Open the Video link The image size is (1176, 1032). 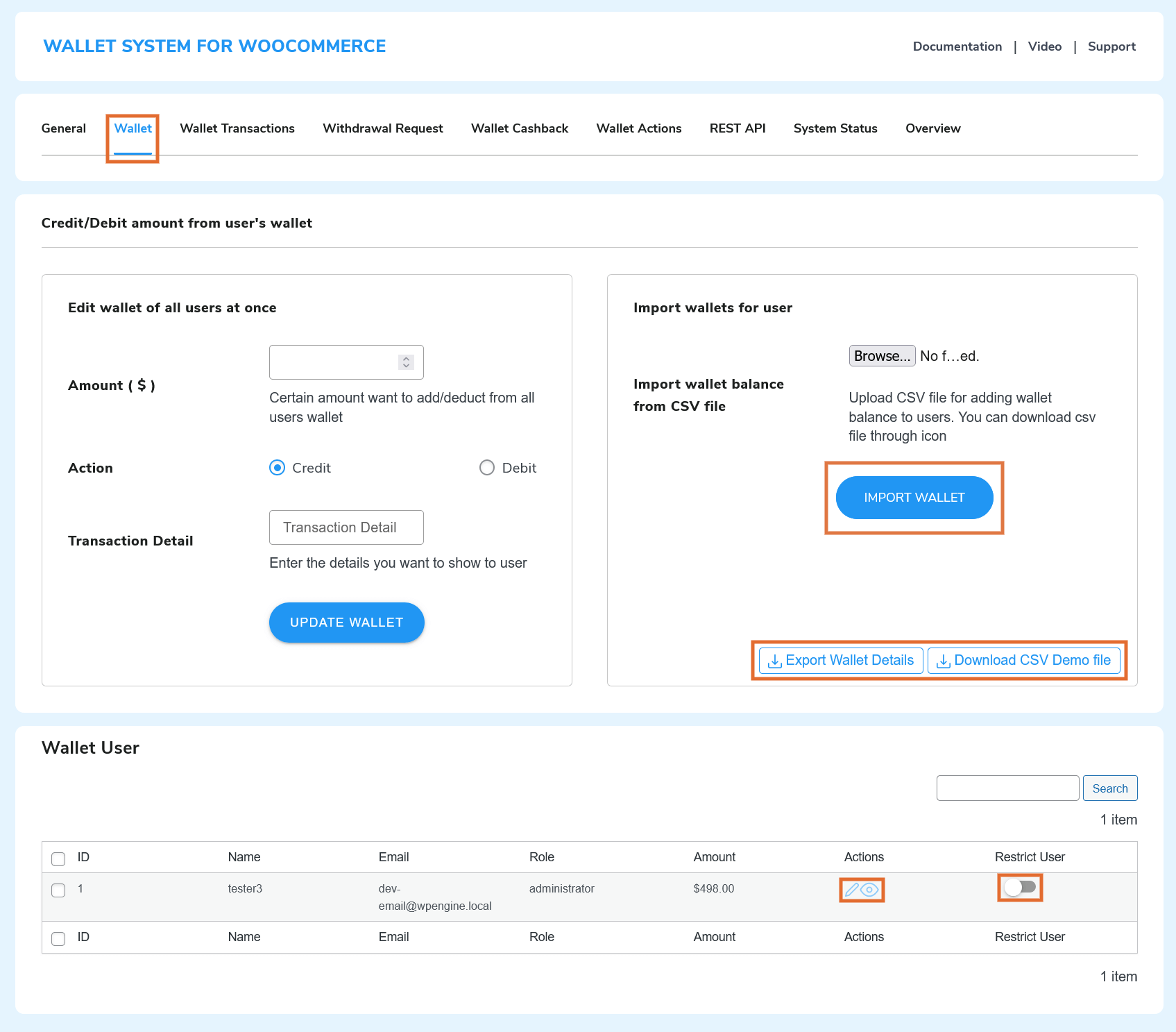[1045, 46]
